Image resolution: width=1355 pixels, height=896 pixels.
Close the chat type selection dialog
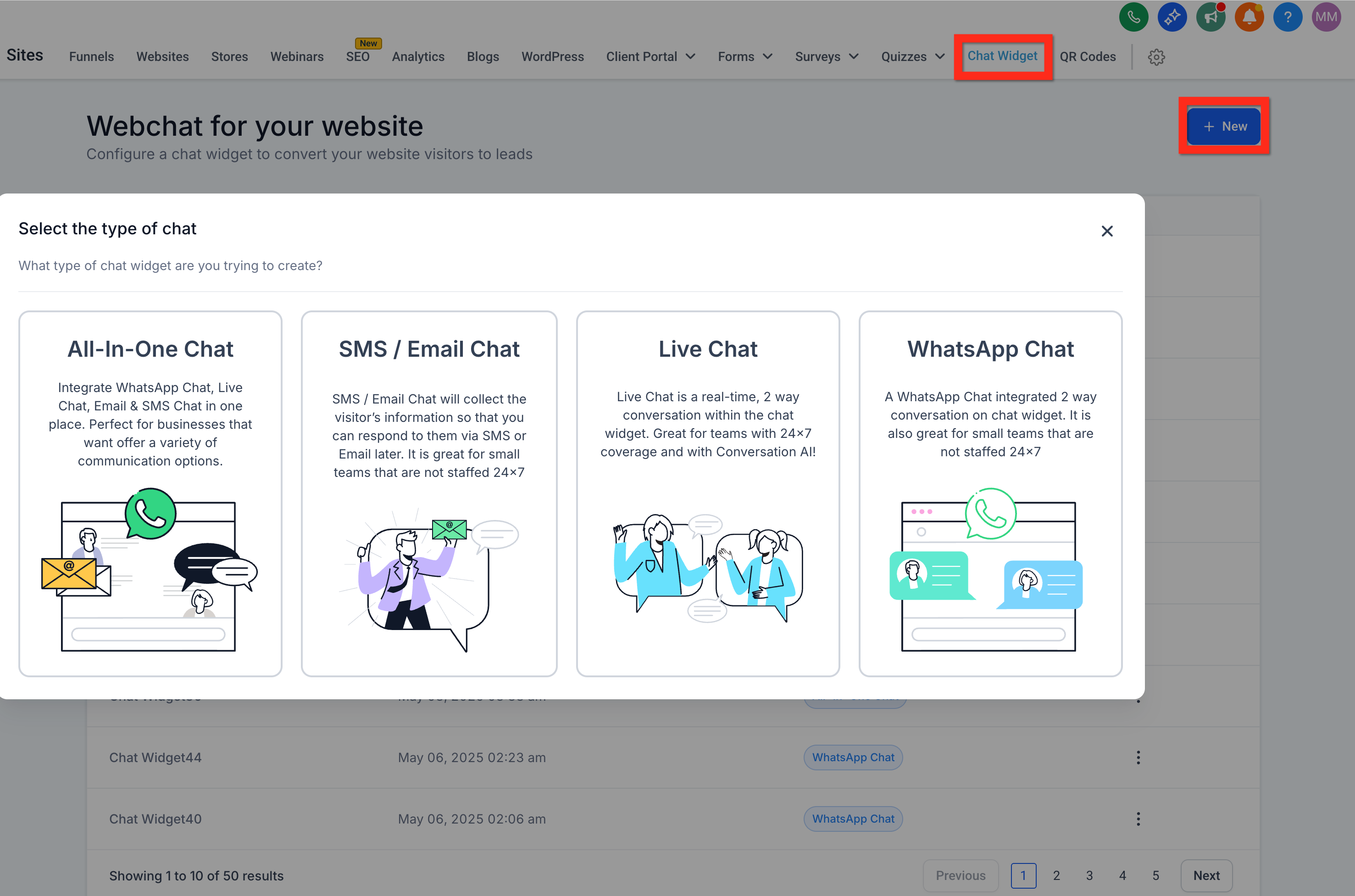pyautogui.click(x=1107, y=231)
